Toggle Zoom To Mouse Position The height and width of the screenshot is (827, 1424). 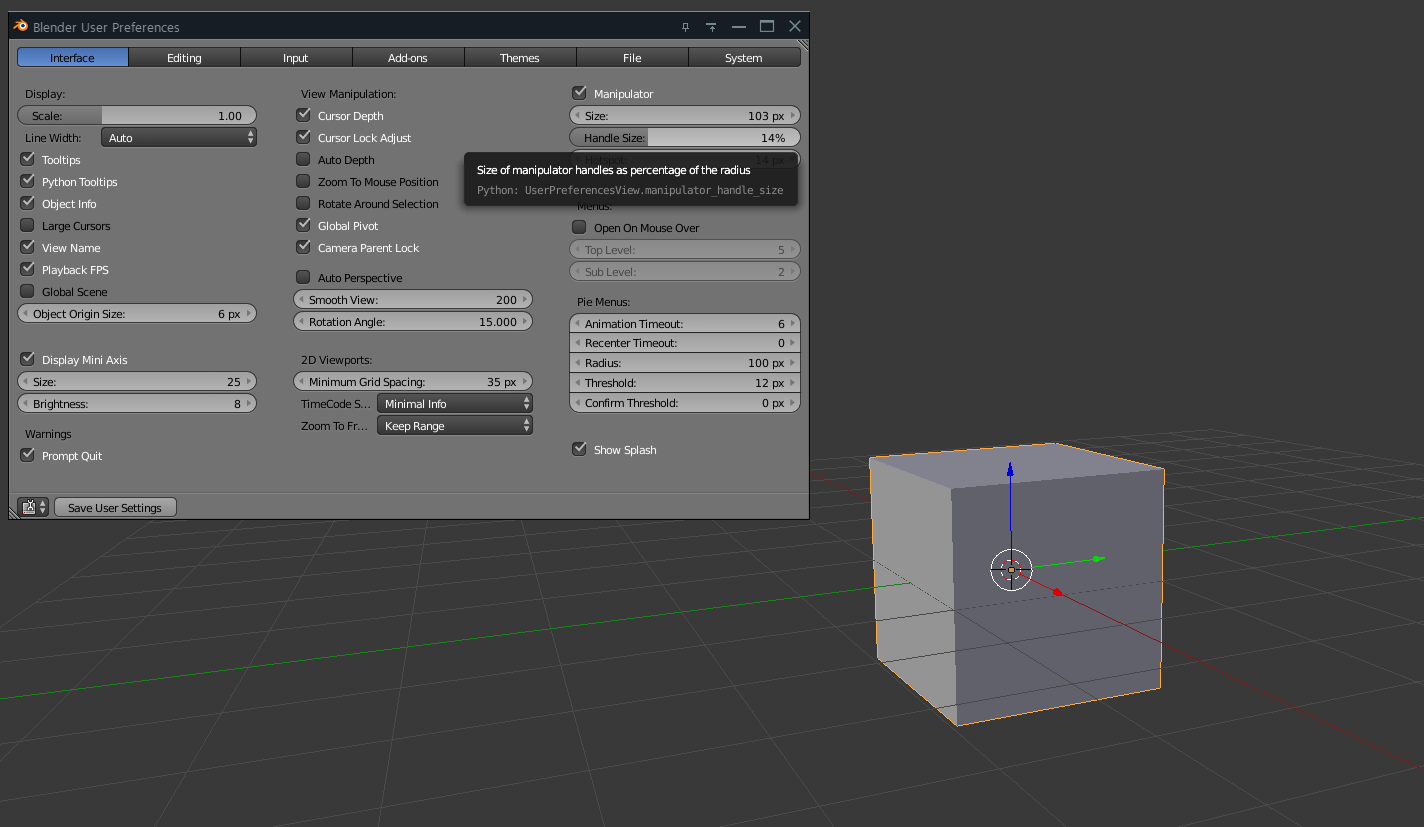click(303, 182)
